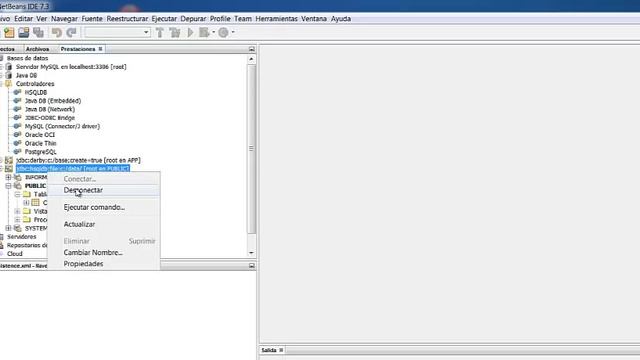Click the Controladores folder icon
The height and width of the screenshot is (360, 640).
click(9, 84)
